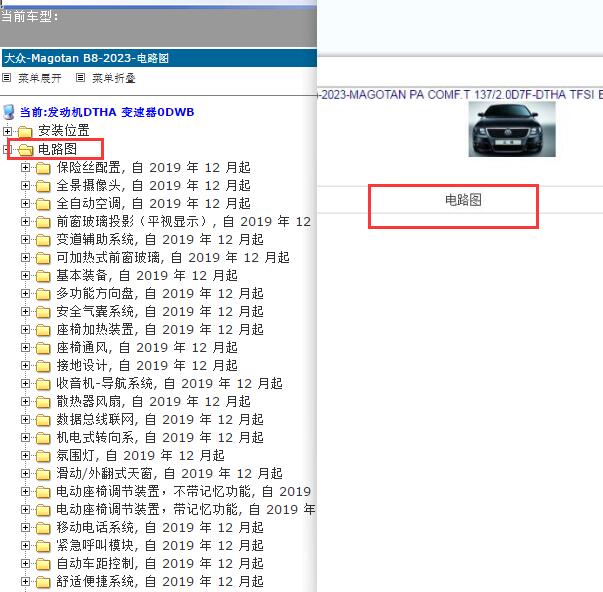Viewport: 603px width, 592px height.
Task: Click the 紧急呼叫模块 folder icon
Action: (43, 546)
